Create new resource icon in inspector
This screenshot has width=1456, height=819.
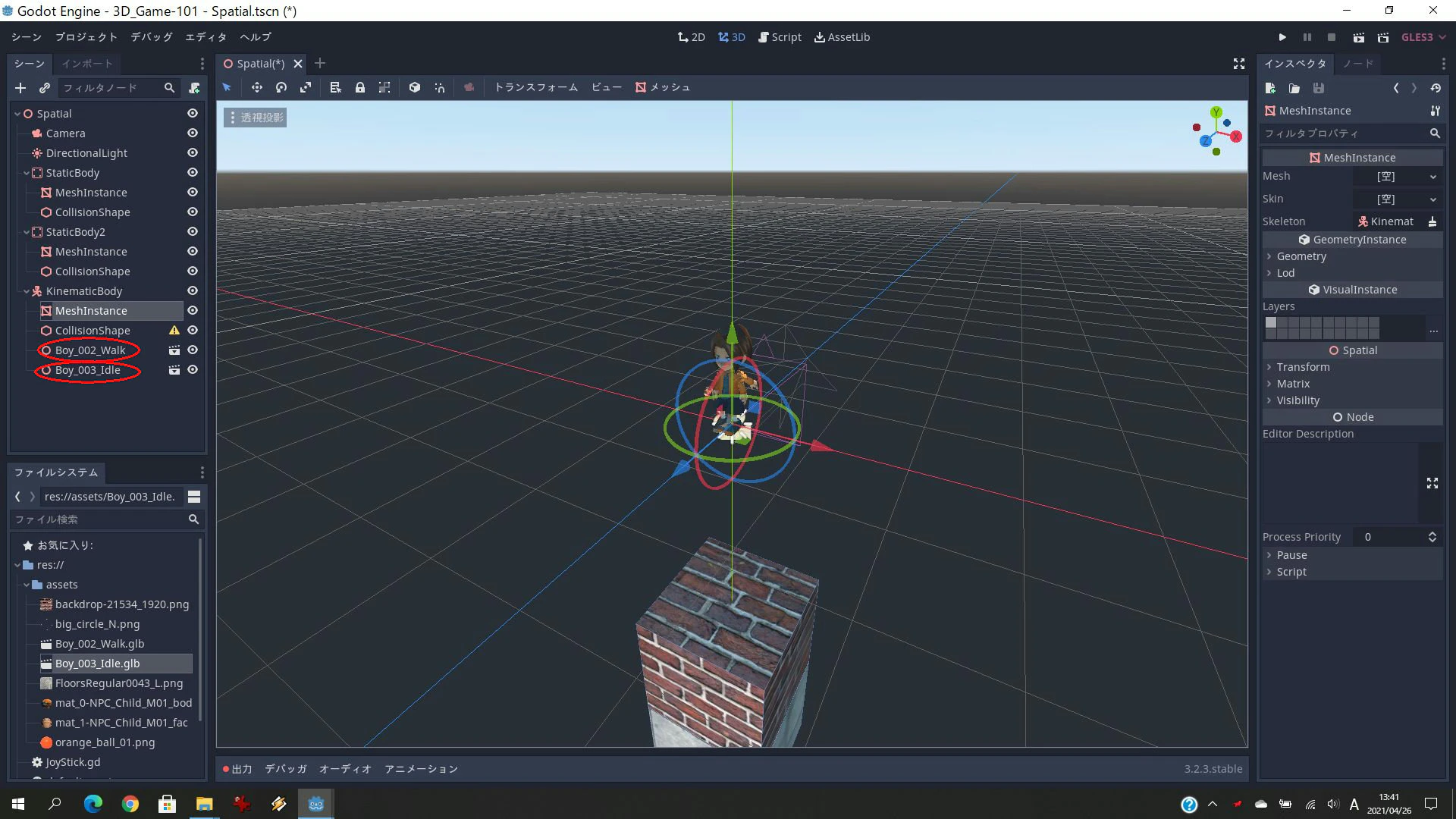coord(1270,88)
